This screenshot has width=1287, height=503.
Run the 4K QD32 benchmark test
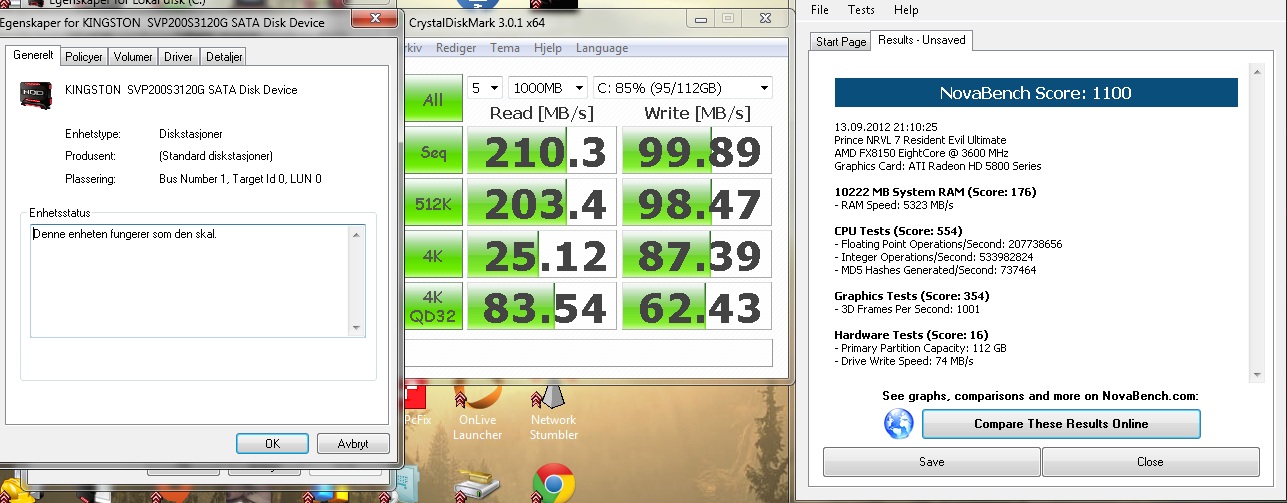click(x=433, y=307)
